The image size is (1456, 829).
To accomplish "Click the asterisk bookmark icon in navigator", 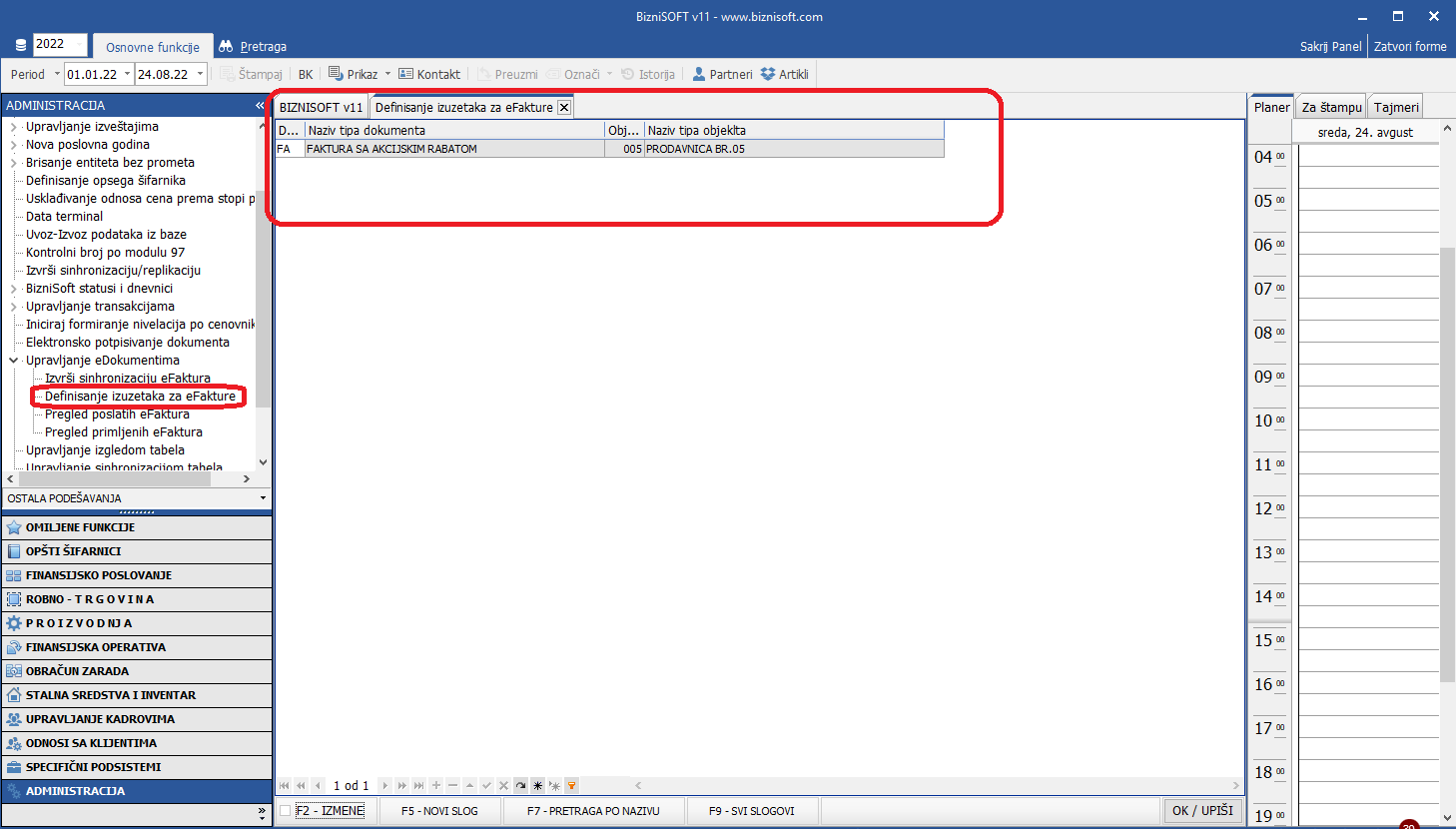I will pos(537,786).
